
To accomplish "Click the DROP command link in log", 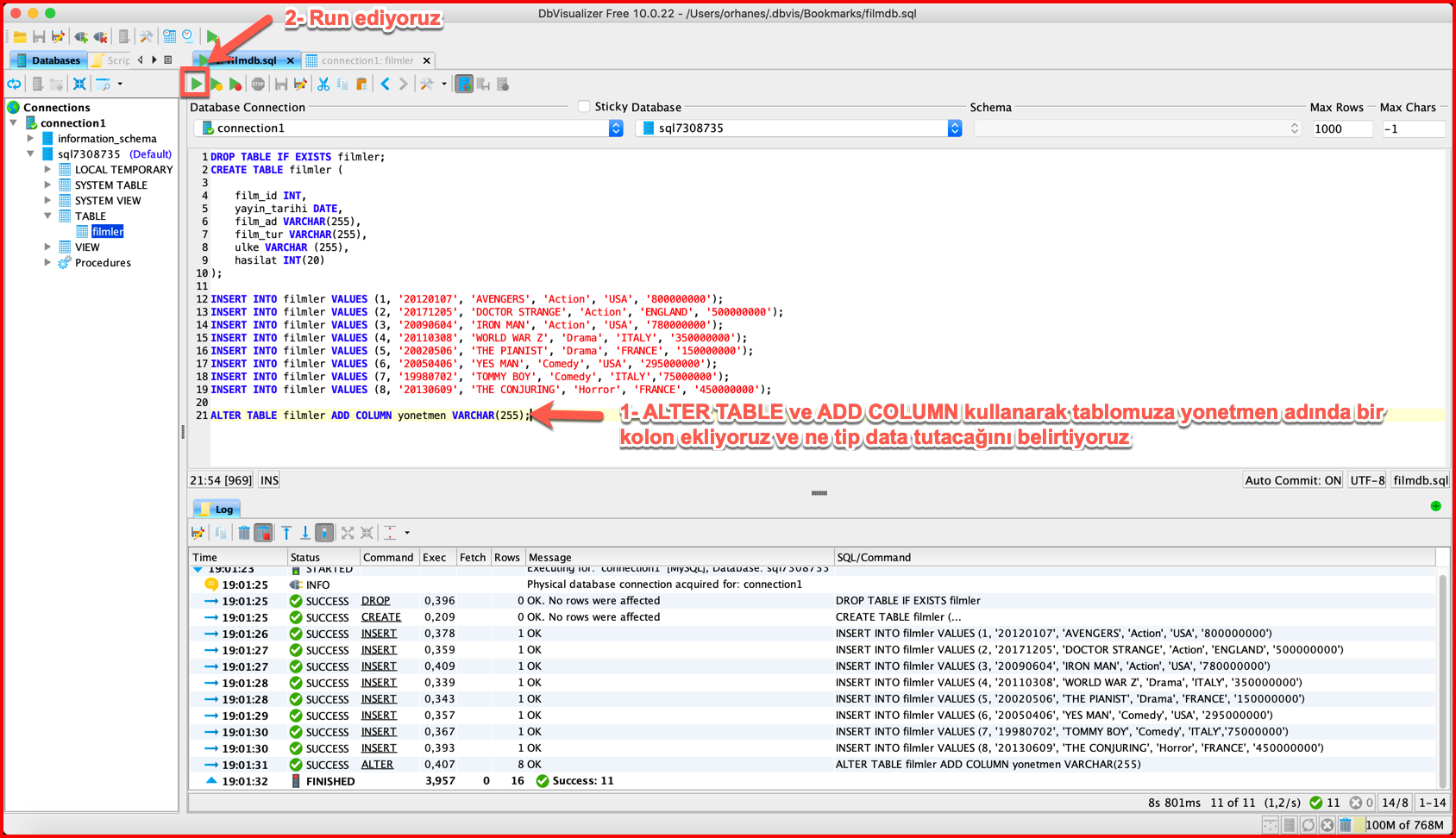I will click(x=375, y=601).
